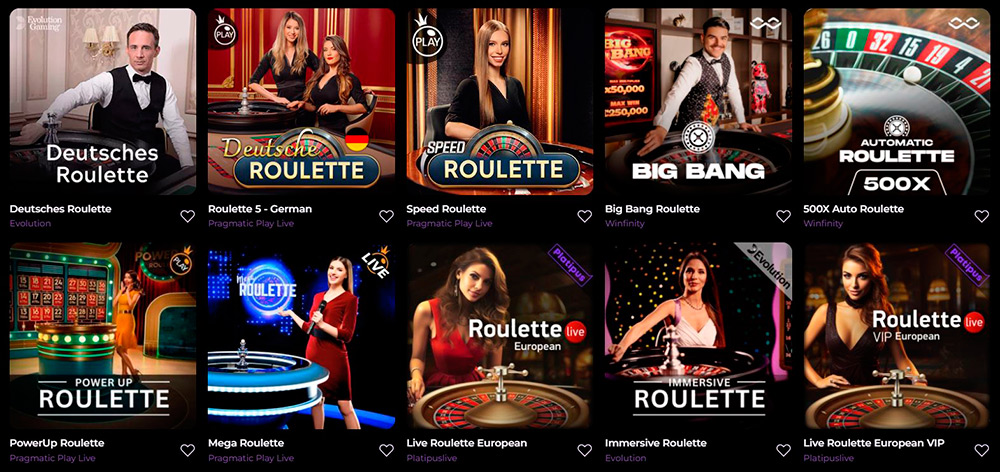This screenshot has width=1000, height=472.
Task: Open the Deutsches Roulette game thumbnail
Action: [103, 101]
